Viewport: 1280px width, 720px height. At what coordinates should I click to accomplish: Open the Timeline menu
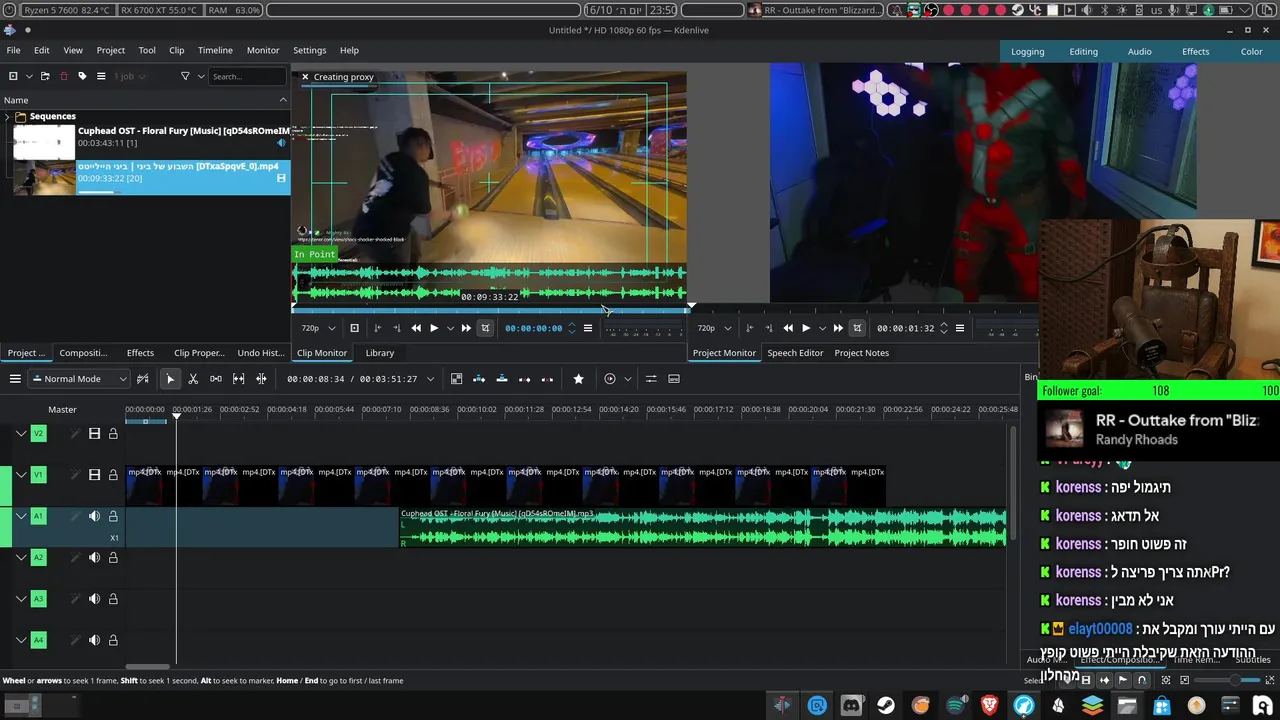215,50
